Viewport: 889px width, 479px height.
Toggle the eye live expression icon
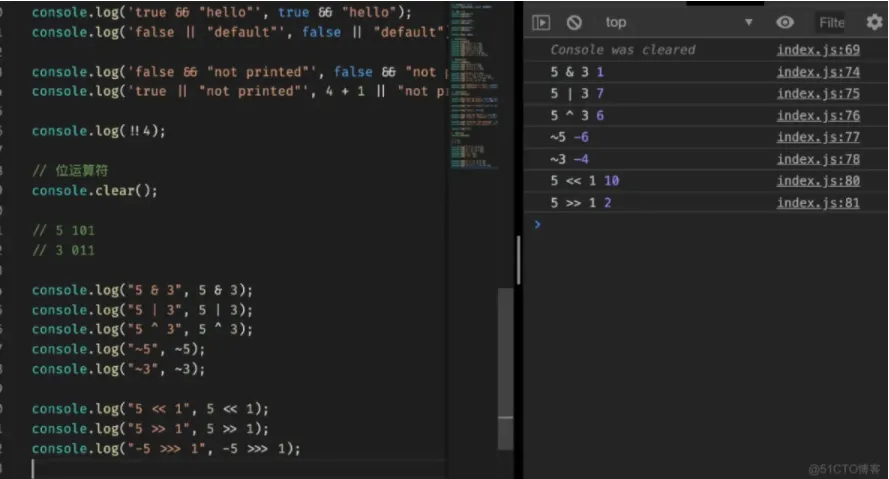click(x=785, y=23)
